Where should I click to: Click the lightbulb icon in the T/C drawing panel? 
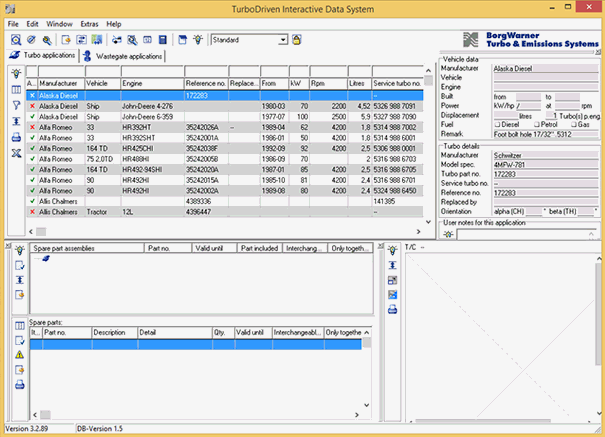click(x=392, y=250)
